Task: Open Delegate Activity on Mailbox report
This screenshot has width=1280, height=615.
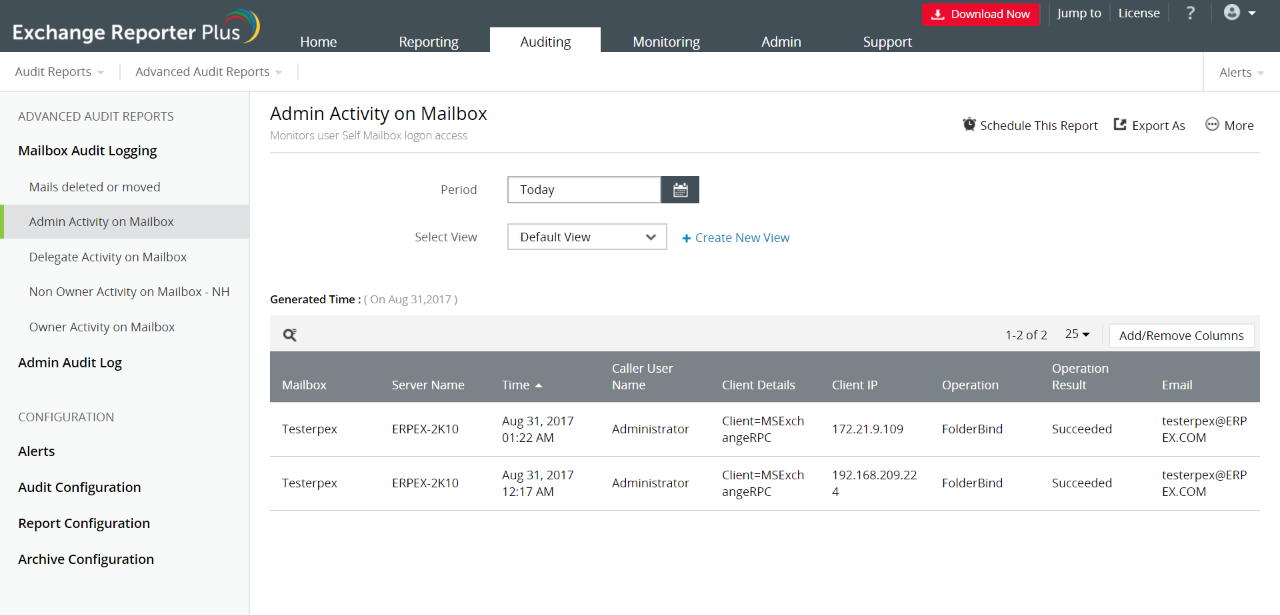Action: (x=108, y=257)
